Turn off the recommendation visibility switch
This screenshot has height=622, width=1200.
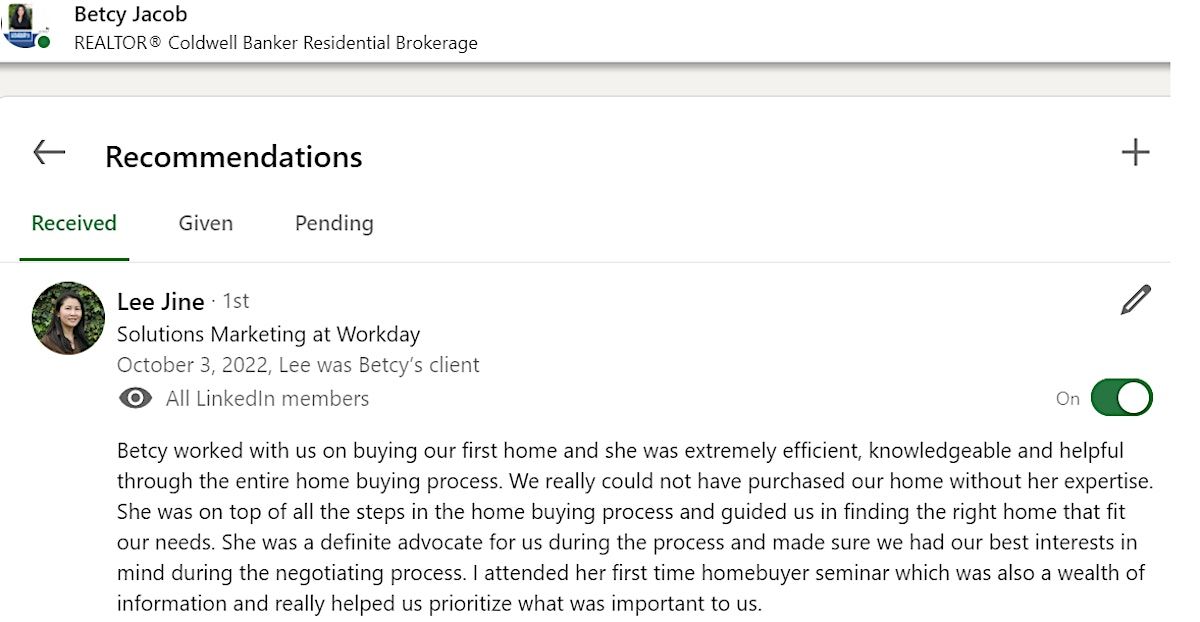[1121, 398]
